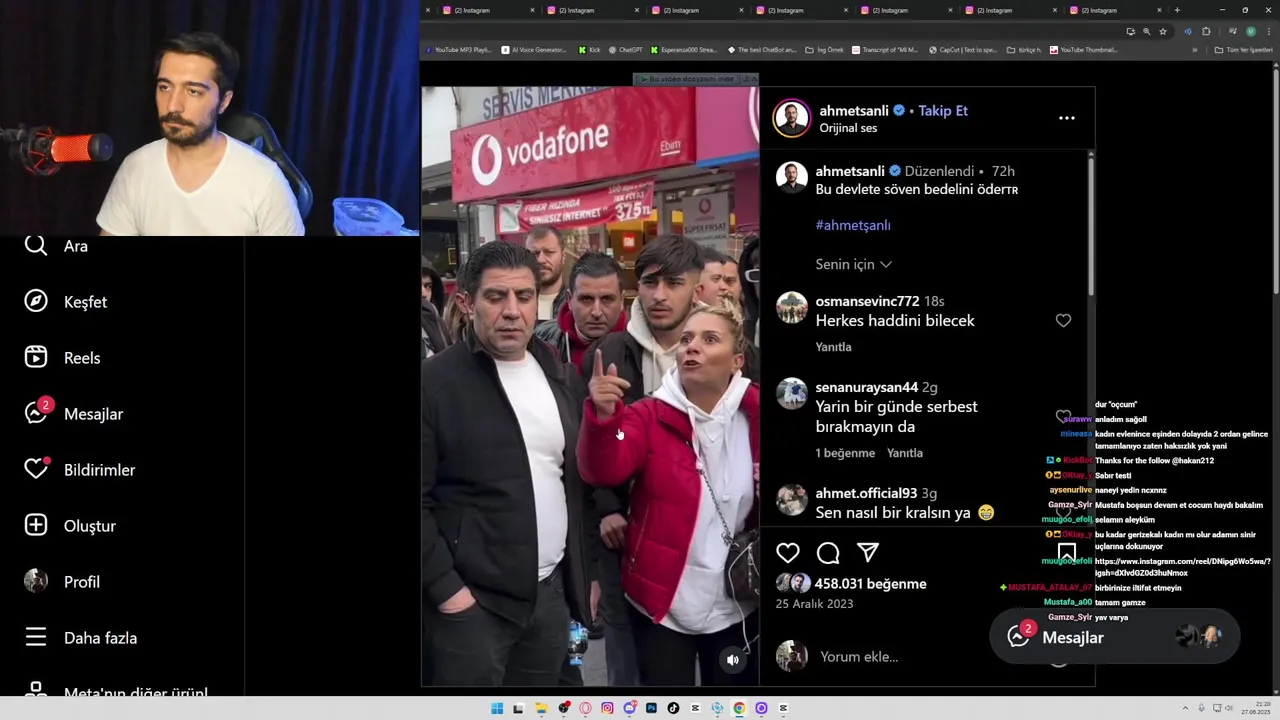The image size is (1280, 720).
Task: Save the post with bookmark icon
Action: 1067,553
